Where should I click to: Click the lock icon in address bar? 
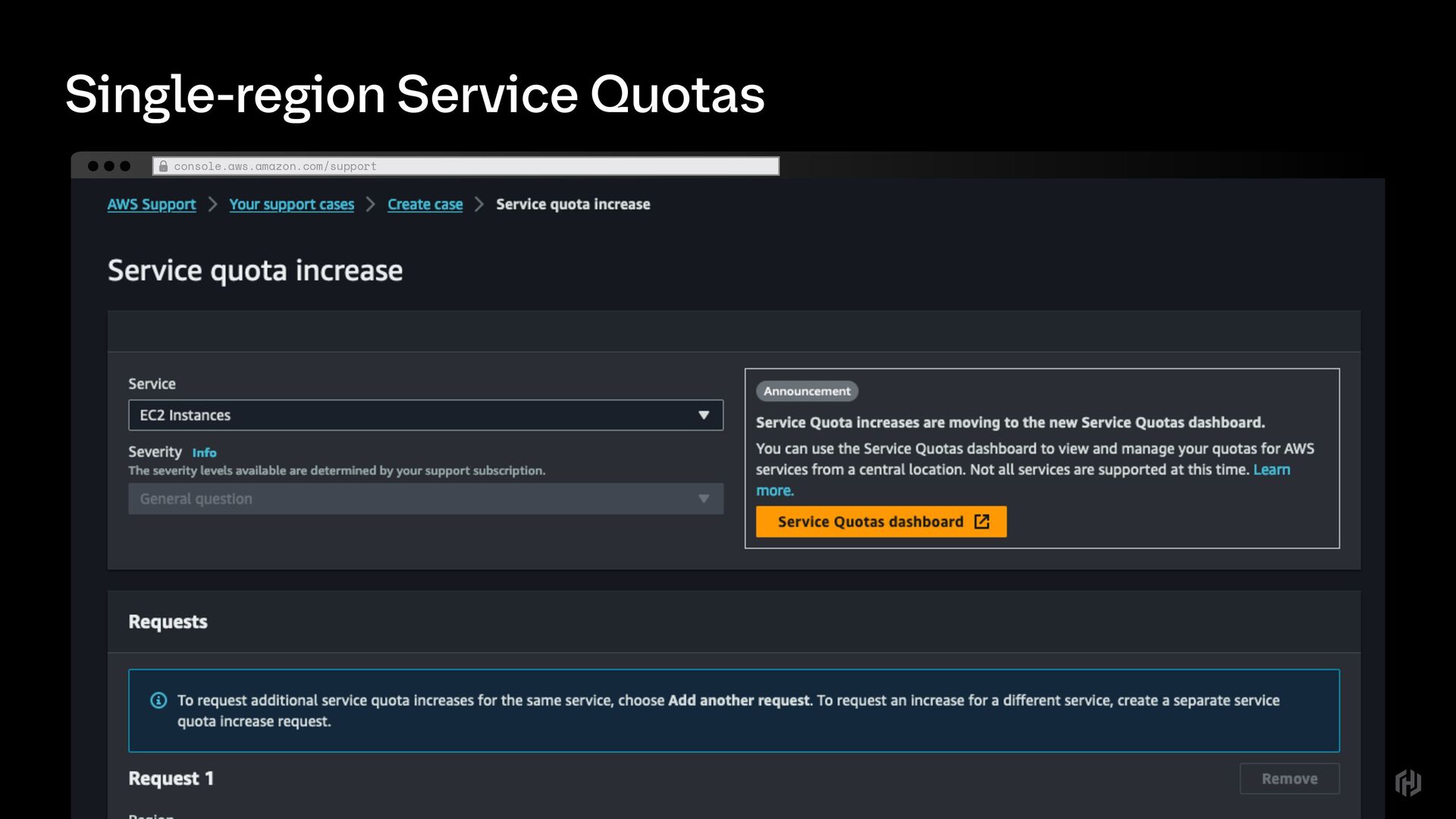pos(163,166)
